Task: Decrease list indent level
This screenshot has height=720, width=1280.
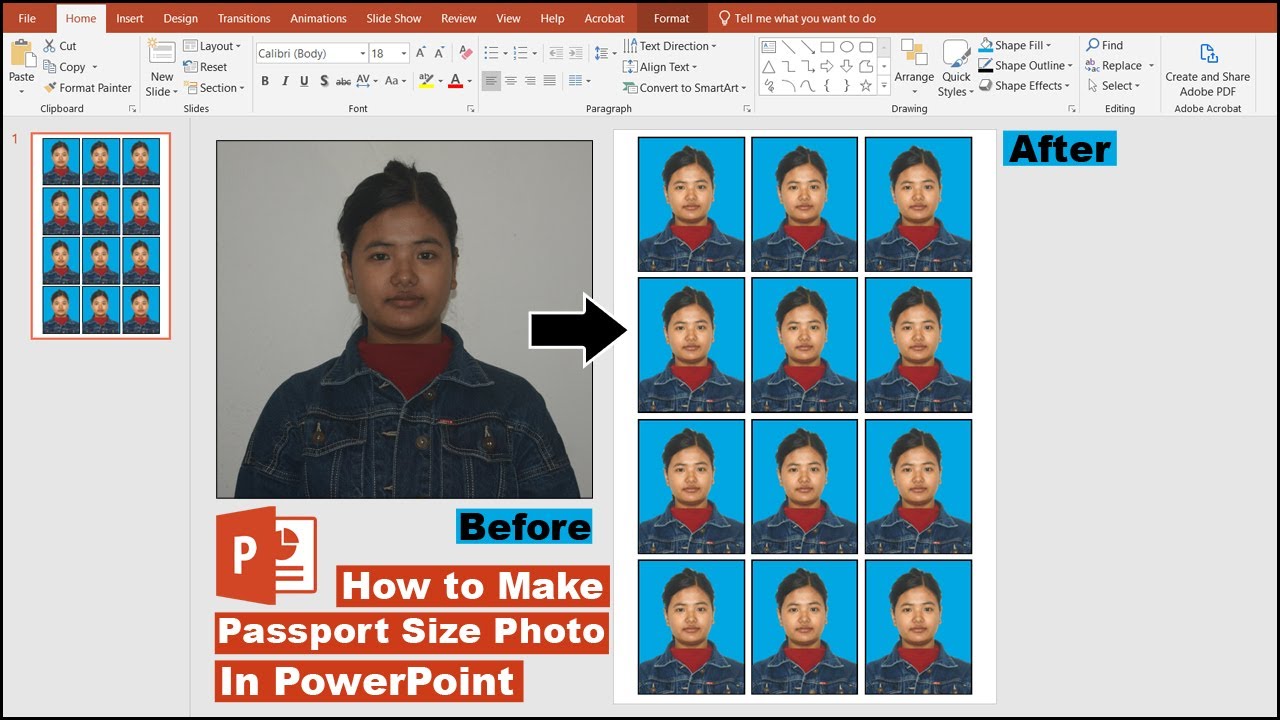Action: [x=556, y=53]
